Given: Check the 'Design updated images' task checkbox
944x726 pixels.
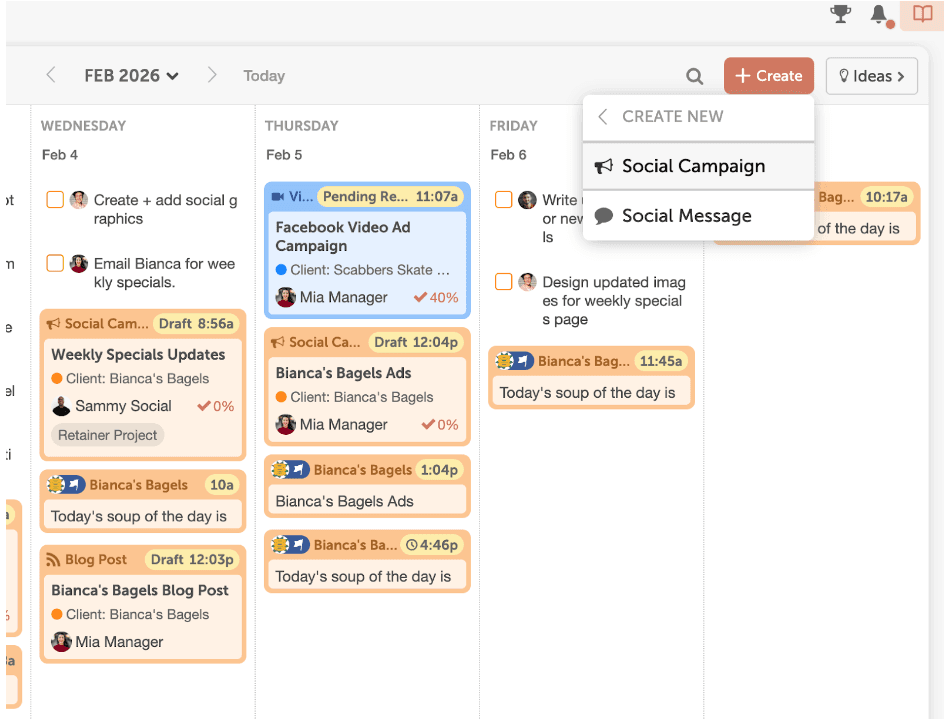Looking at the screenshot, I should click(x=504, y=282).
